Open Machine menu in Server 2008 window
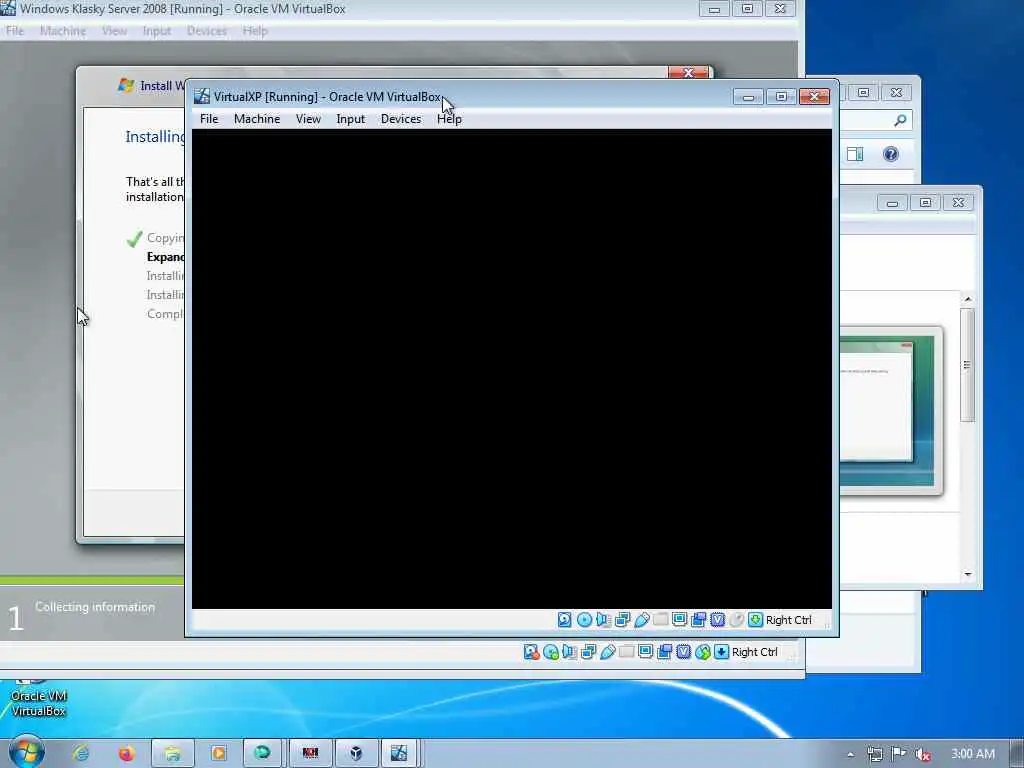This screenshot has width=1024, height=768. click(x=63, y=31)
